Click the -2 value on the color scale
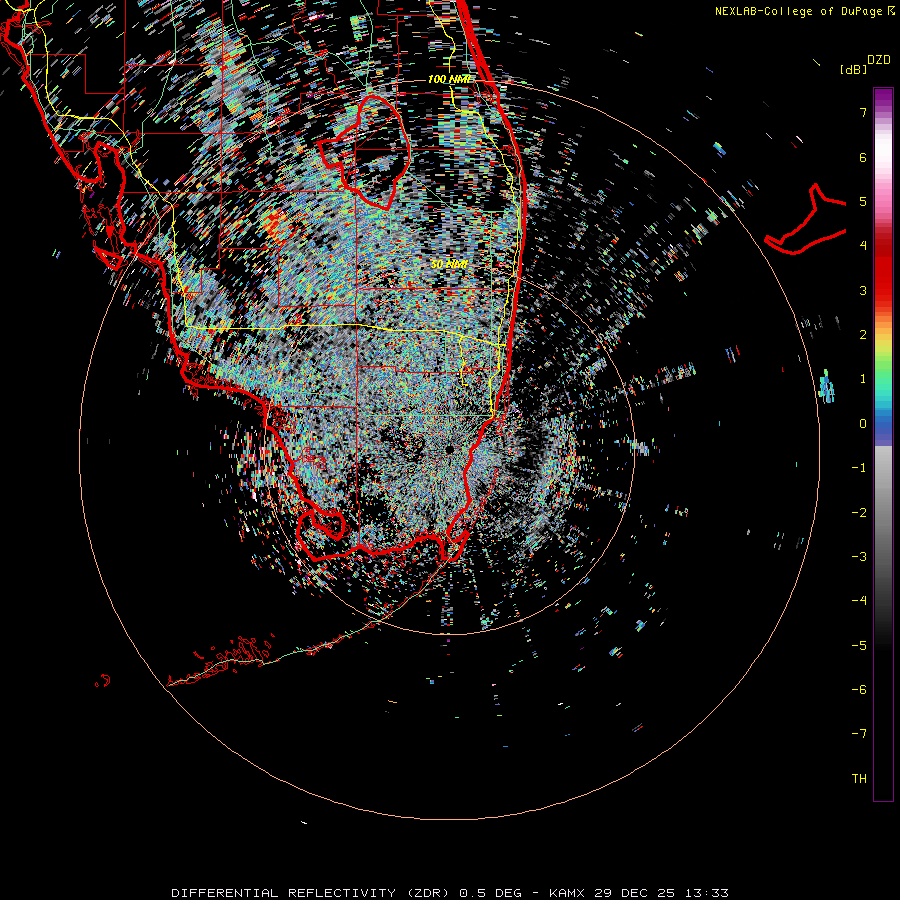Screen dimensions: 900x900 (x=859, y=513)
